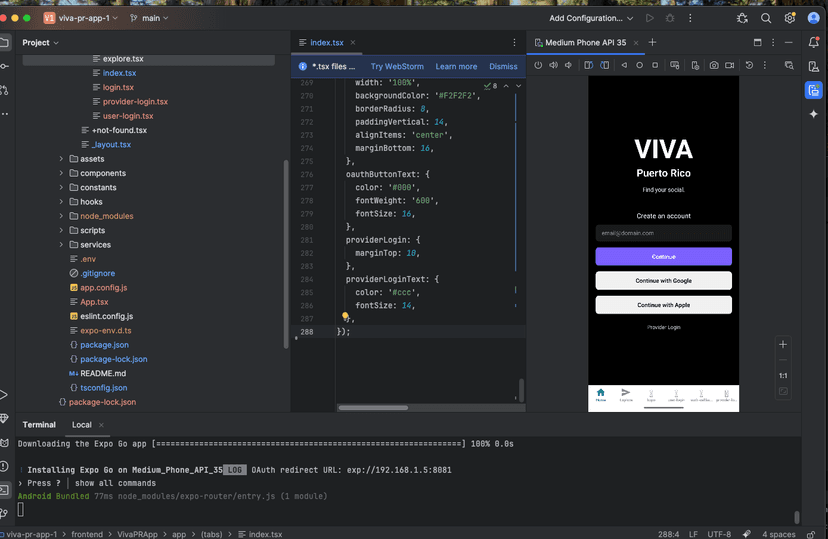Click the sync/bug status icon in toolbar

tap(742, 18)
